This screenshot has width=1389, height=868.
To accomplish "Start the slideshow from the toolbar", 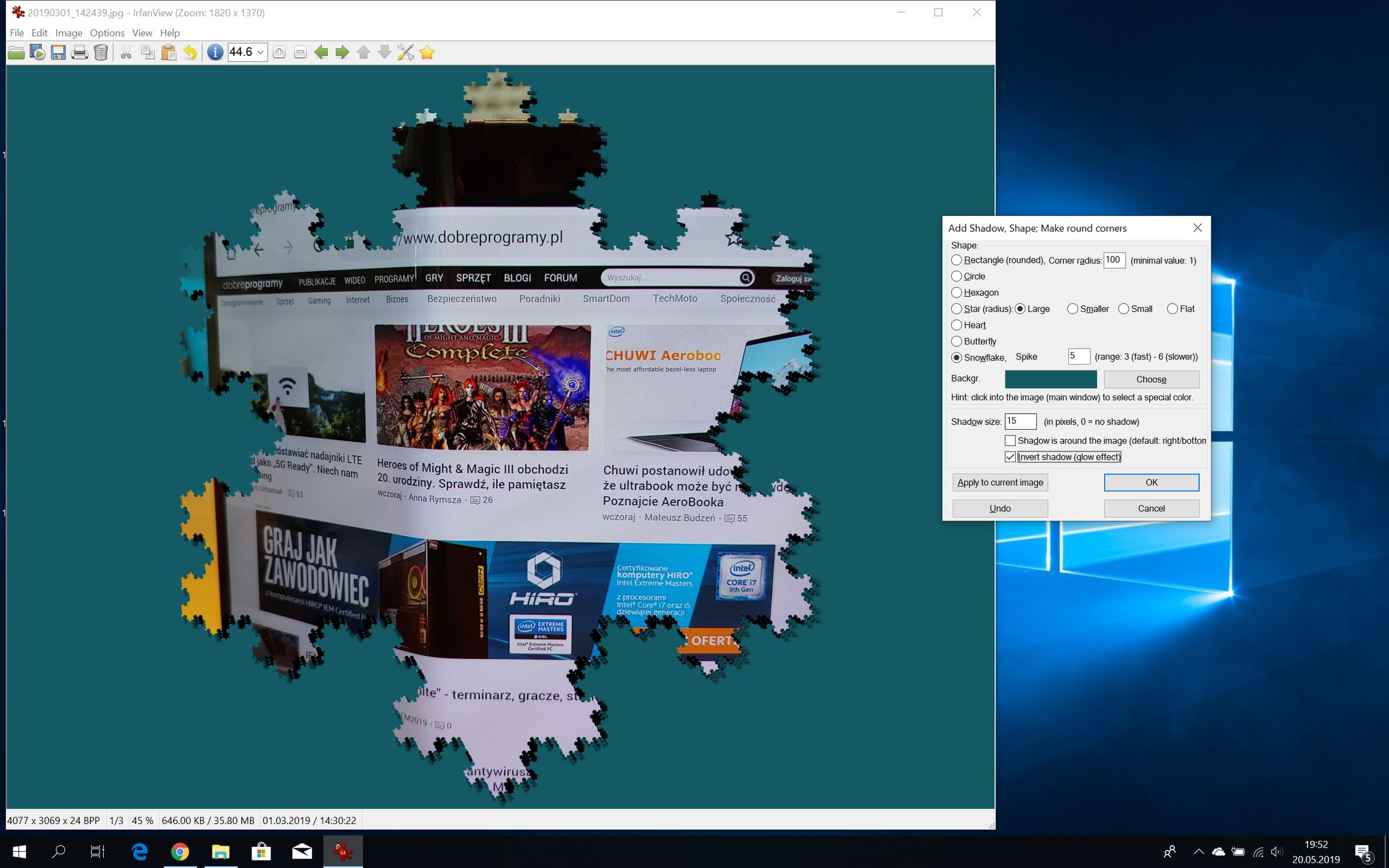I will click(x=37, y=53).
